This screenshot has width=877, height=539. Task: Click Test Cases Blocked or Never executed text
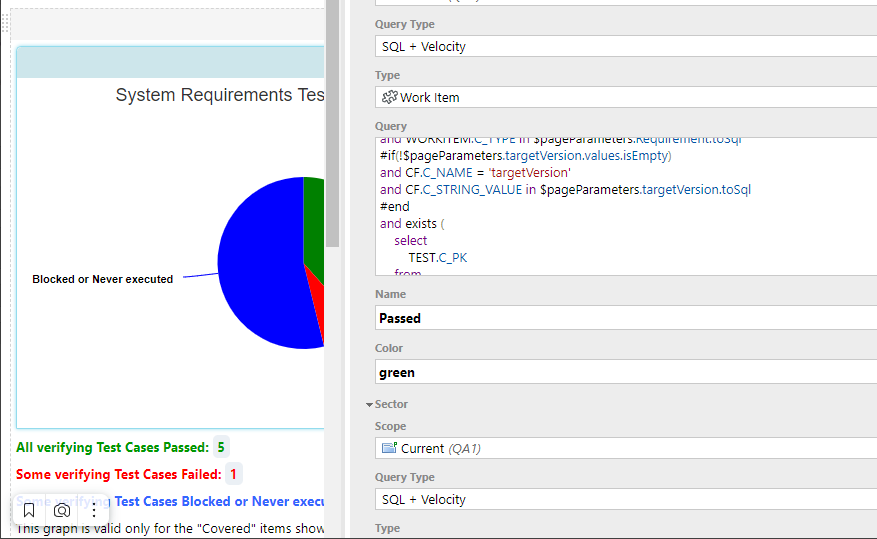tap(219, 501)
